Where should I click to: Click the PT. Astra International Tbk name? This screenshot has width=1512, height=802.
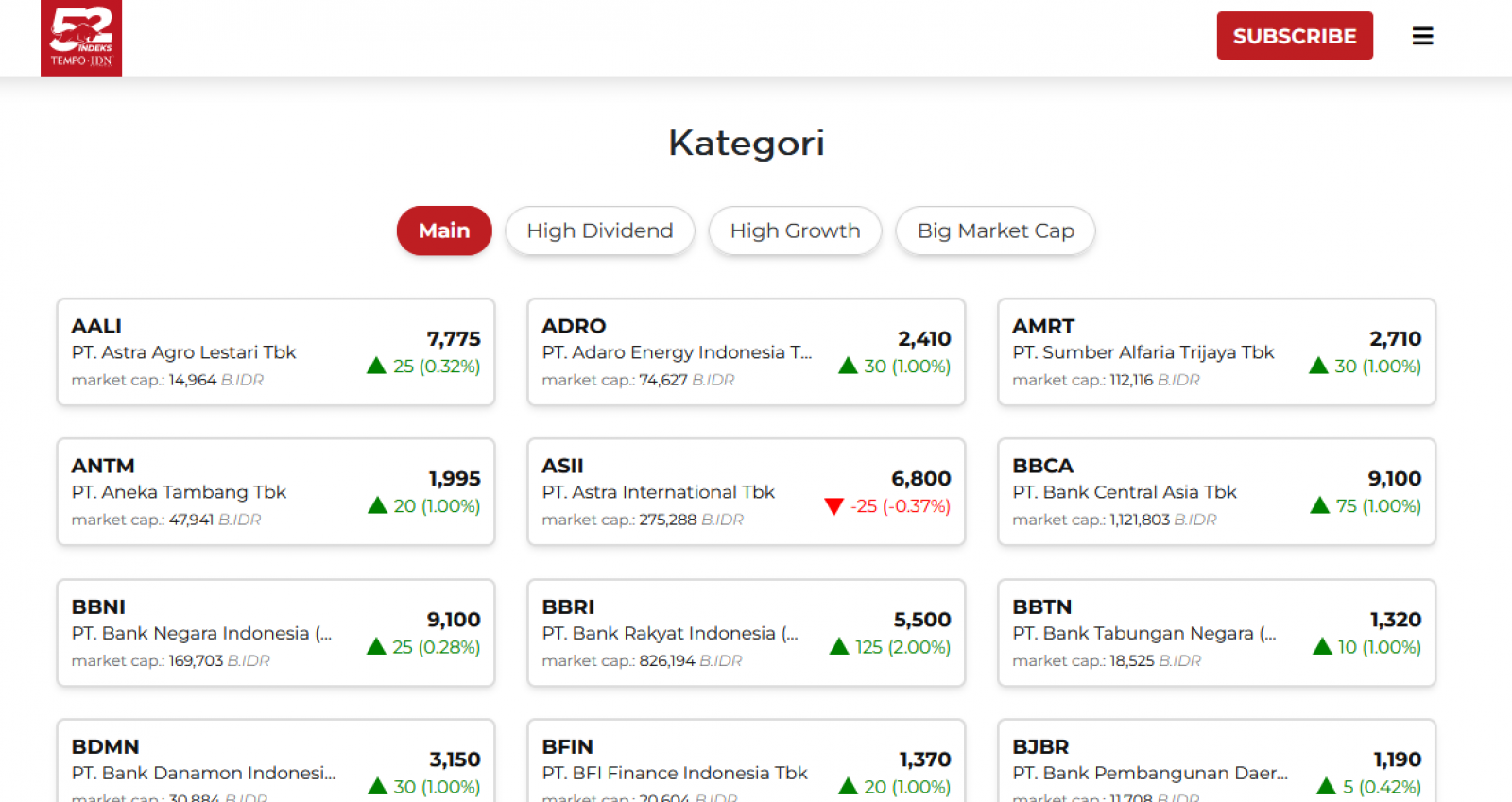(658, 492)
